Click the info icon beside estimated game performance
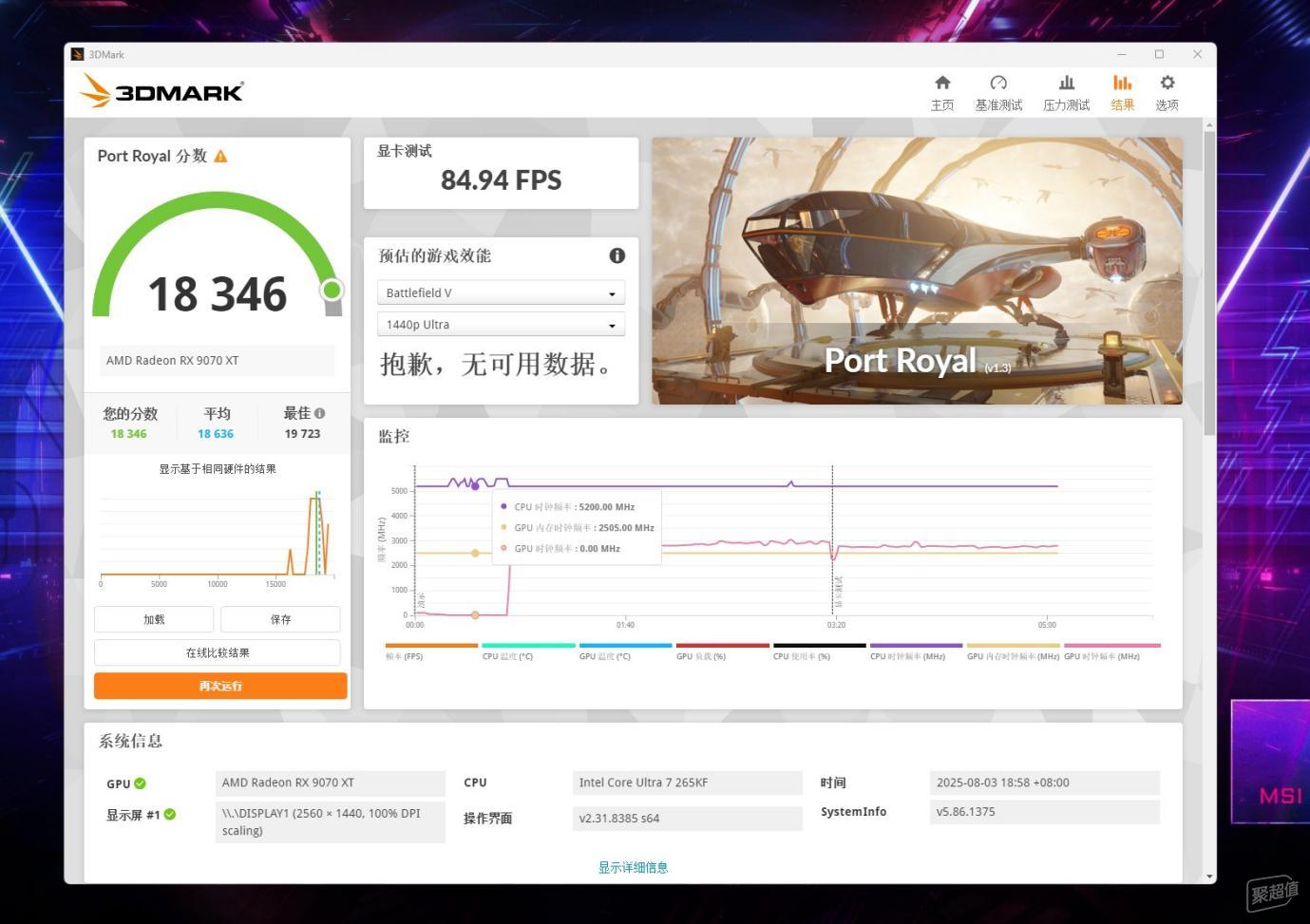 pyautogui.click(x=617, y=255)
